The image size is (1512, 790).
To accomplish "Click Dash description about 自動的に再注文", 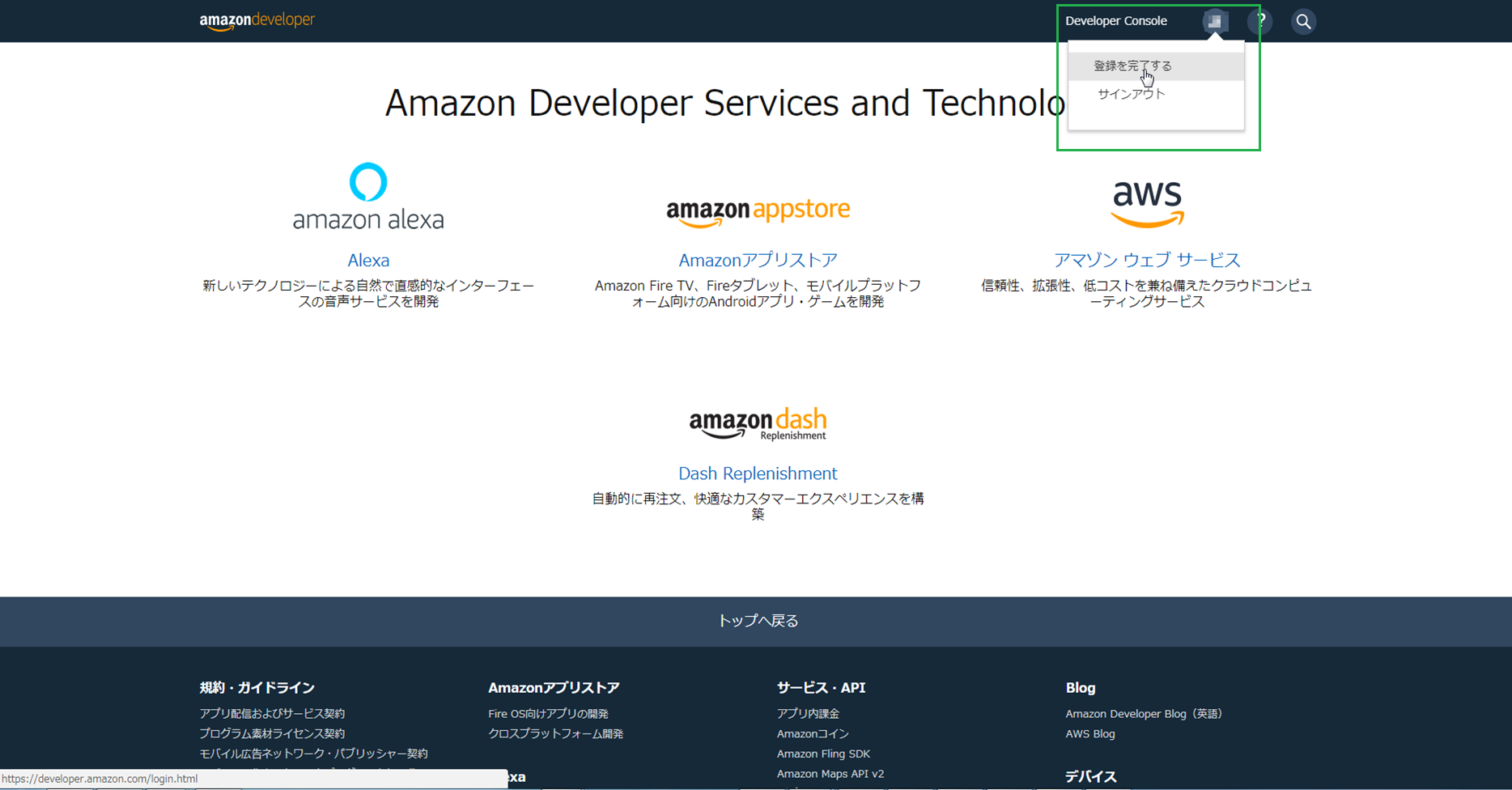I will (x=758, y=506).
